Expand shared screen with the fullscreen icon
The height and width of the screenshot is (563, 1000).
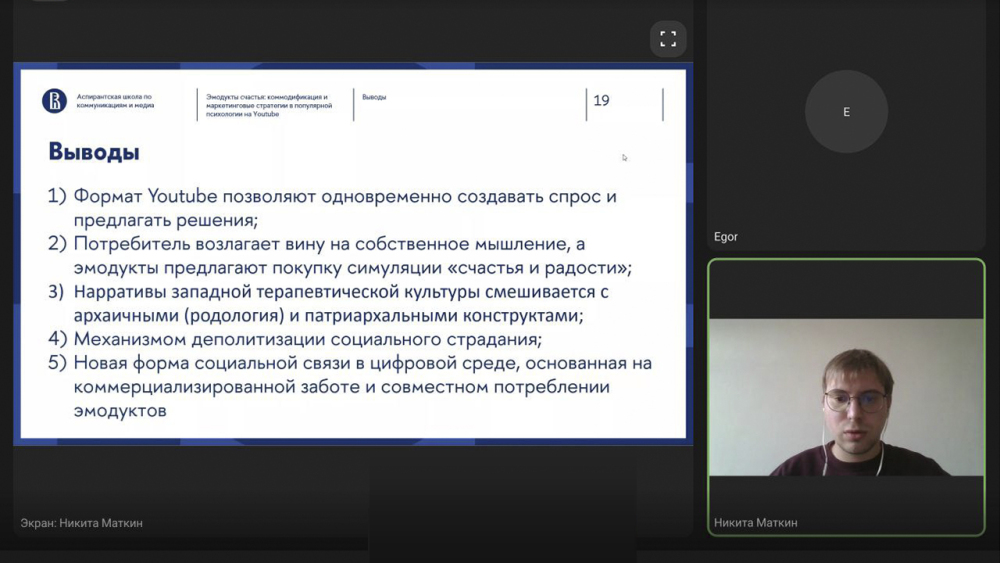[668, 39]
